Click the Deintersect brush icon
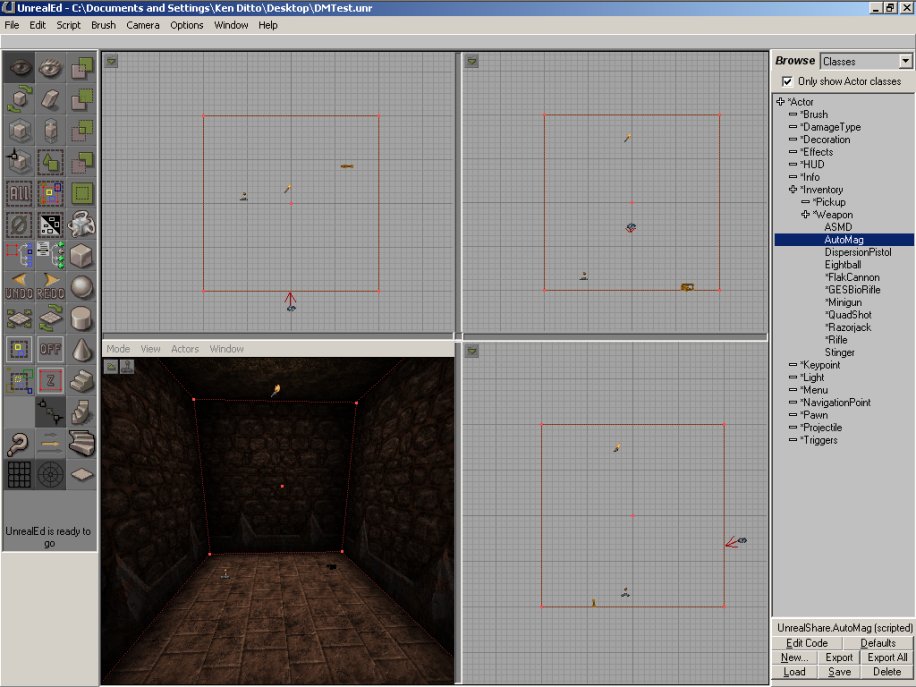 tap(82, 162)
